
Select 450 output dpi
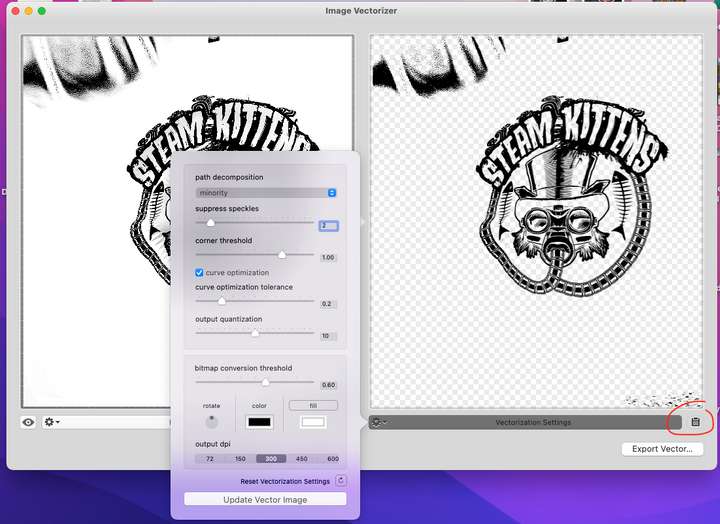pyautogui.click(x=302, y=459)
